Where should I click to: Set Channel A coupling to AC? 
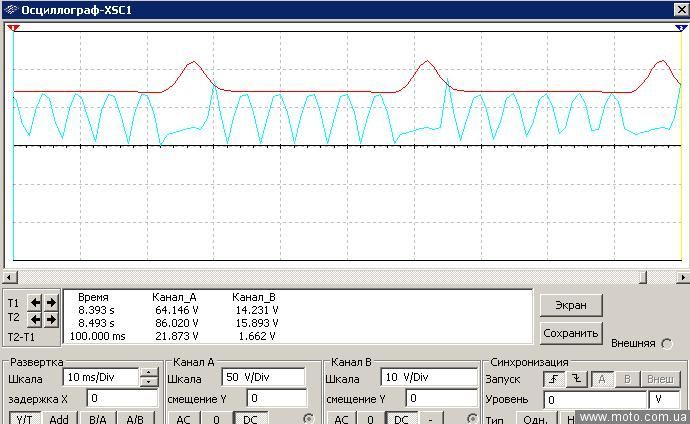click(183, 418)
